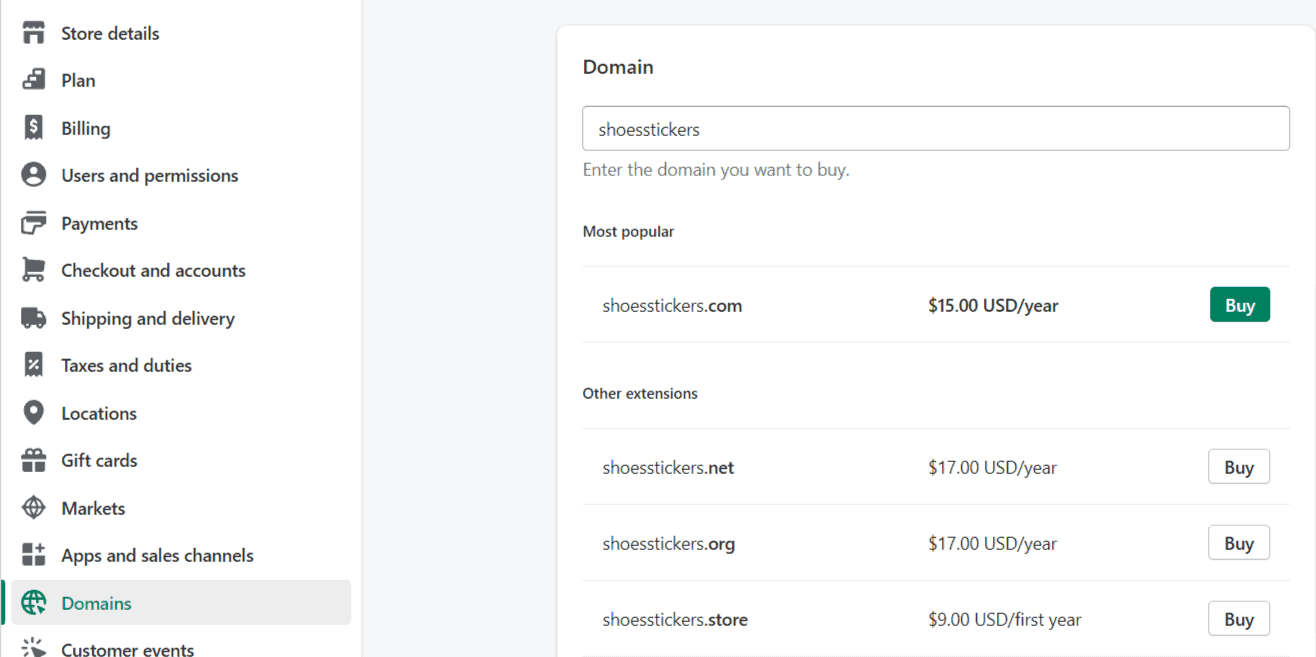The image size is (1316, 657).
Task: Click the Plan icon in sidebar
Action: (34, 80)
